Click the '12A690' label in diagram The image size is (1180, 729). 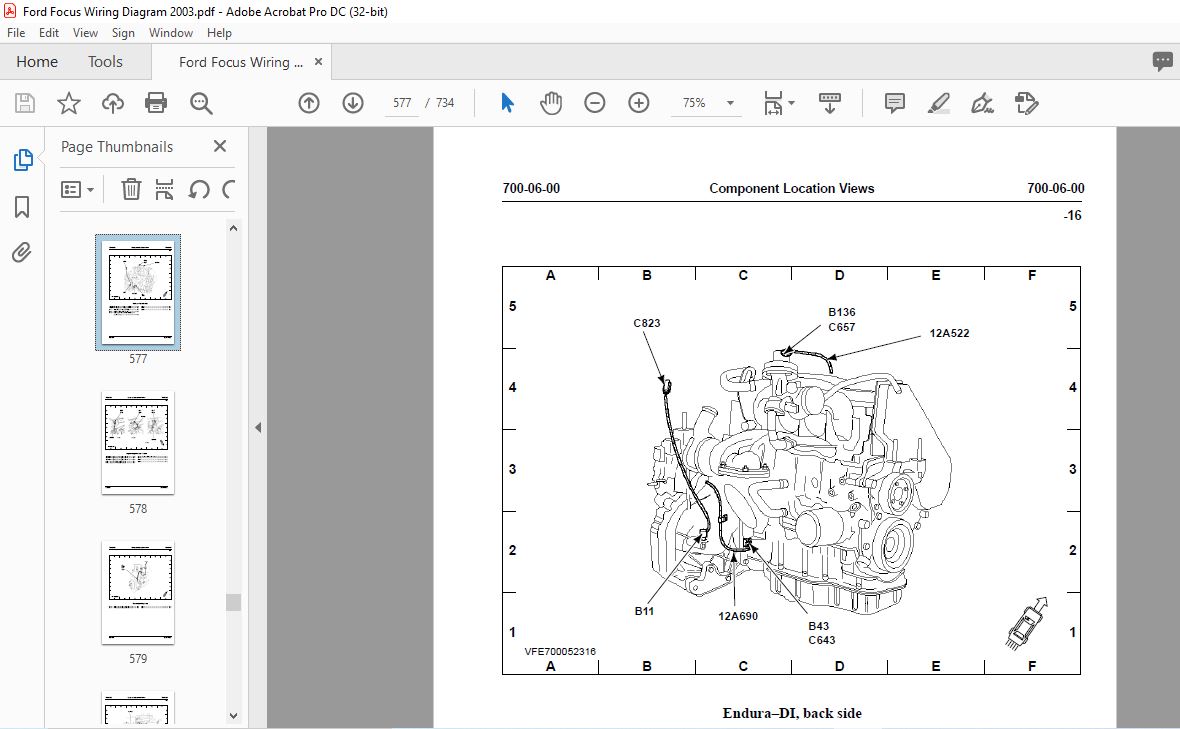click(x=738, y=616)
